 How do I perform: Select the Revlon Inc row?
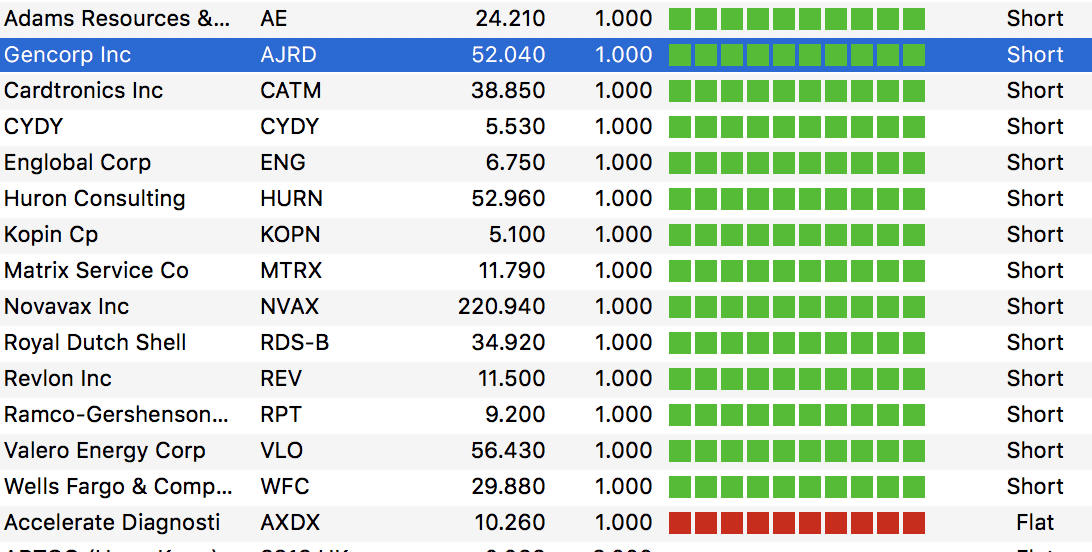coord(546,379)
